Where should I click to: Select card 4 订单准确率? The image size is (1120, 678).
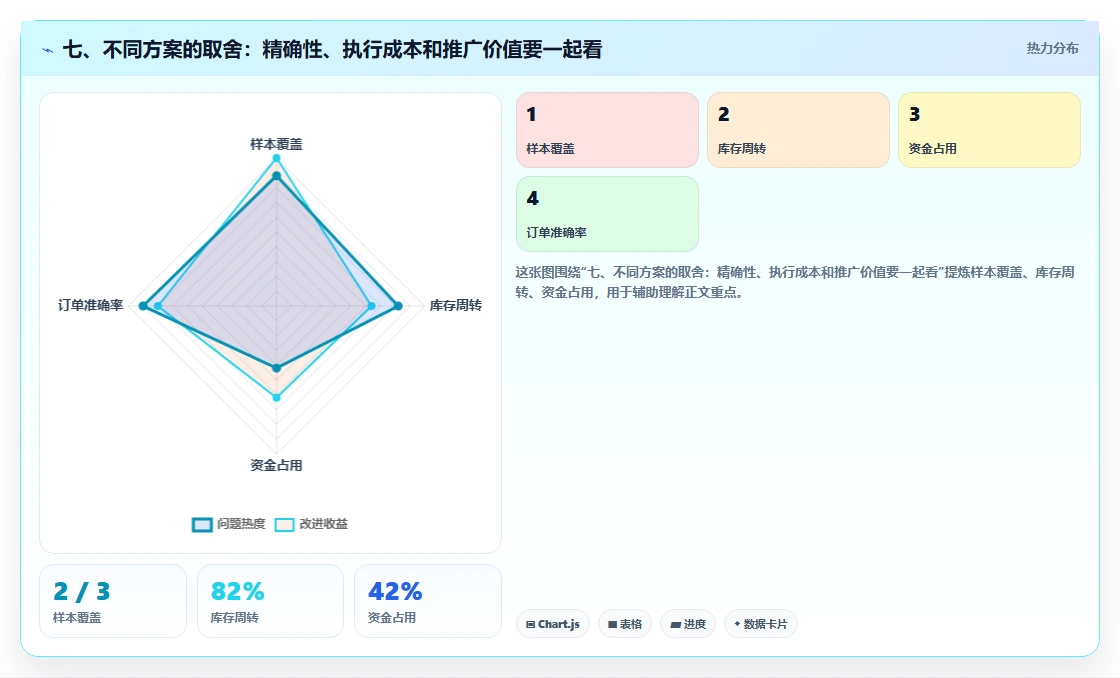coord(607,214)
